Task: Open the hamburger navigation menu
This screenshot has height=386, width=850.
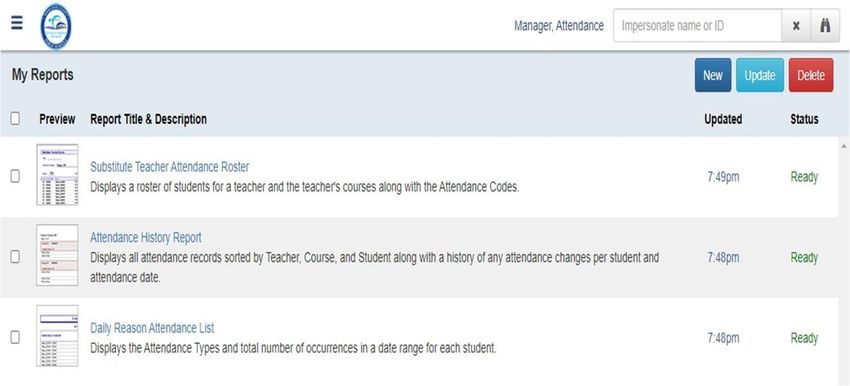Action: point(17,23)
